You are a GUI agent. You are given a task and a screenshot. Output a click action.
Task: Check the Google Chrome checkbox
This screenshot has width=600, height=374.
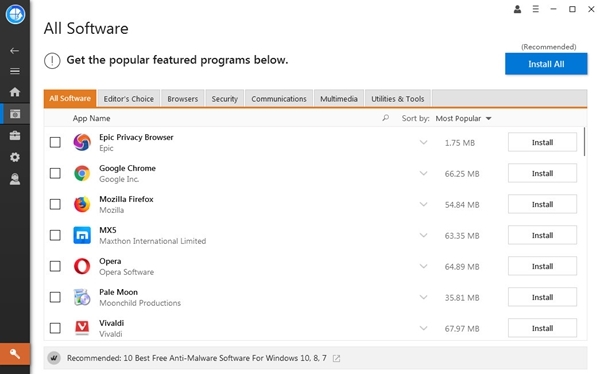pos(55,173)
